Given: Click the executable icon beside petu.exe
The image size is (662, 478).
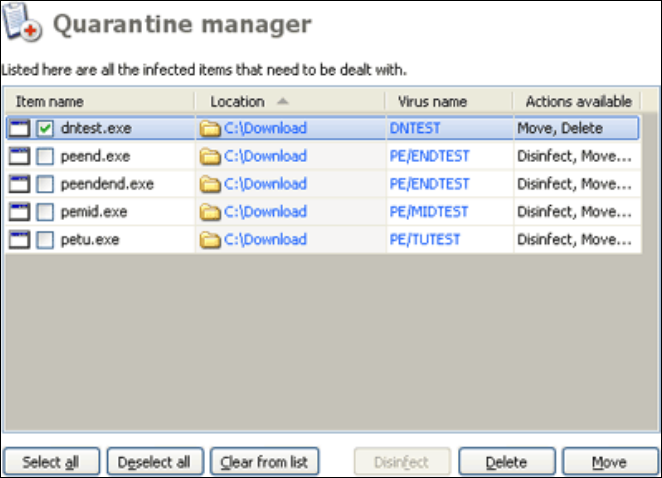Looking at the screenshot, I should (20, 240).
